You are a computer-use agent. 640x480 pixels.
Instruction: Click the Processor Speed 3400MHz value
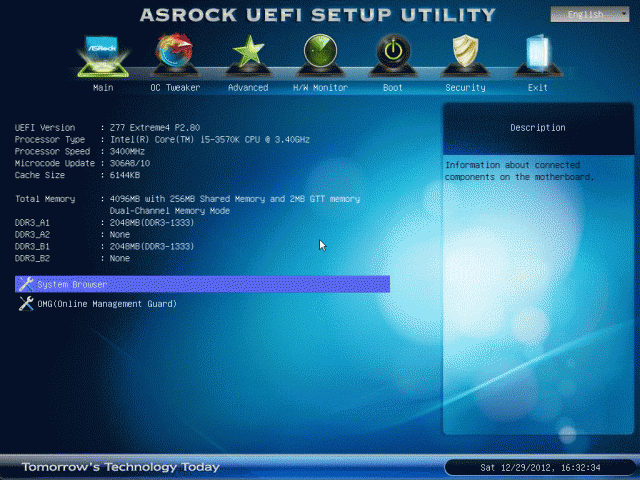coord(127,151)
